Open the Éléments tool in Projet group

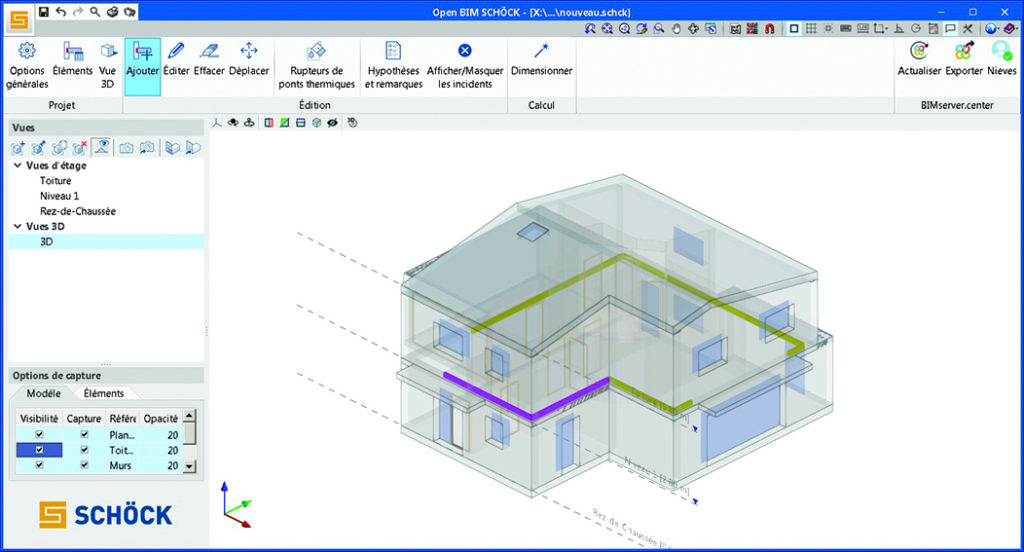72,59
